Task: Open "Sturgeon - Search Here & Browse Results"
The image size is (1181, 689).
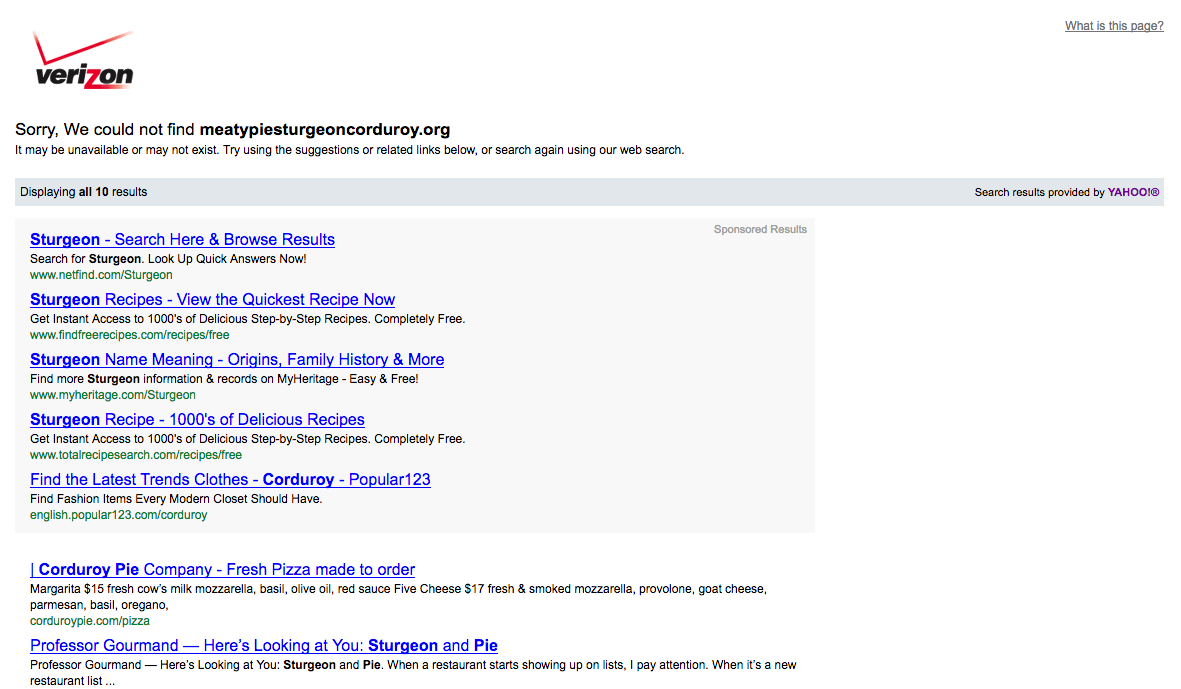Action: 182,239
